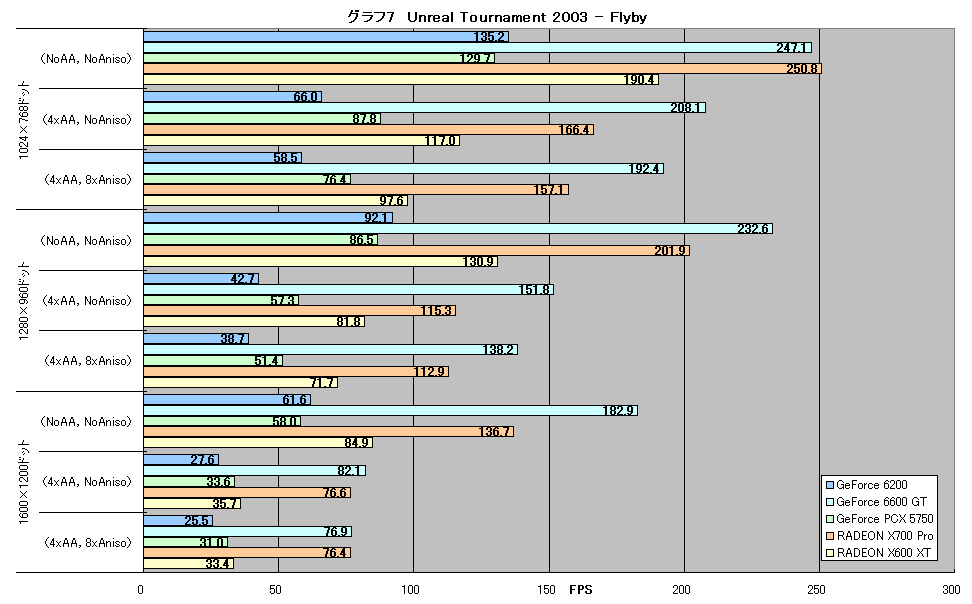This screenshot has width=972, height=604.
Task: Click the GeForce 6200 blue legend swatch
Action: [829, 486]
